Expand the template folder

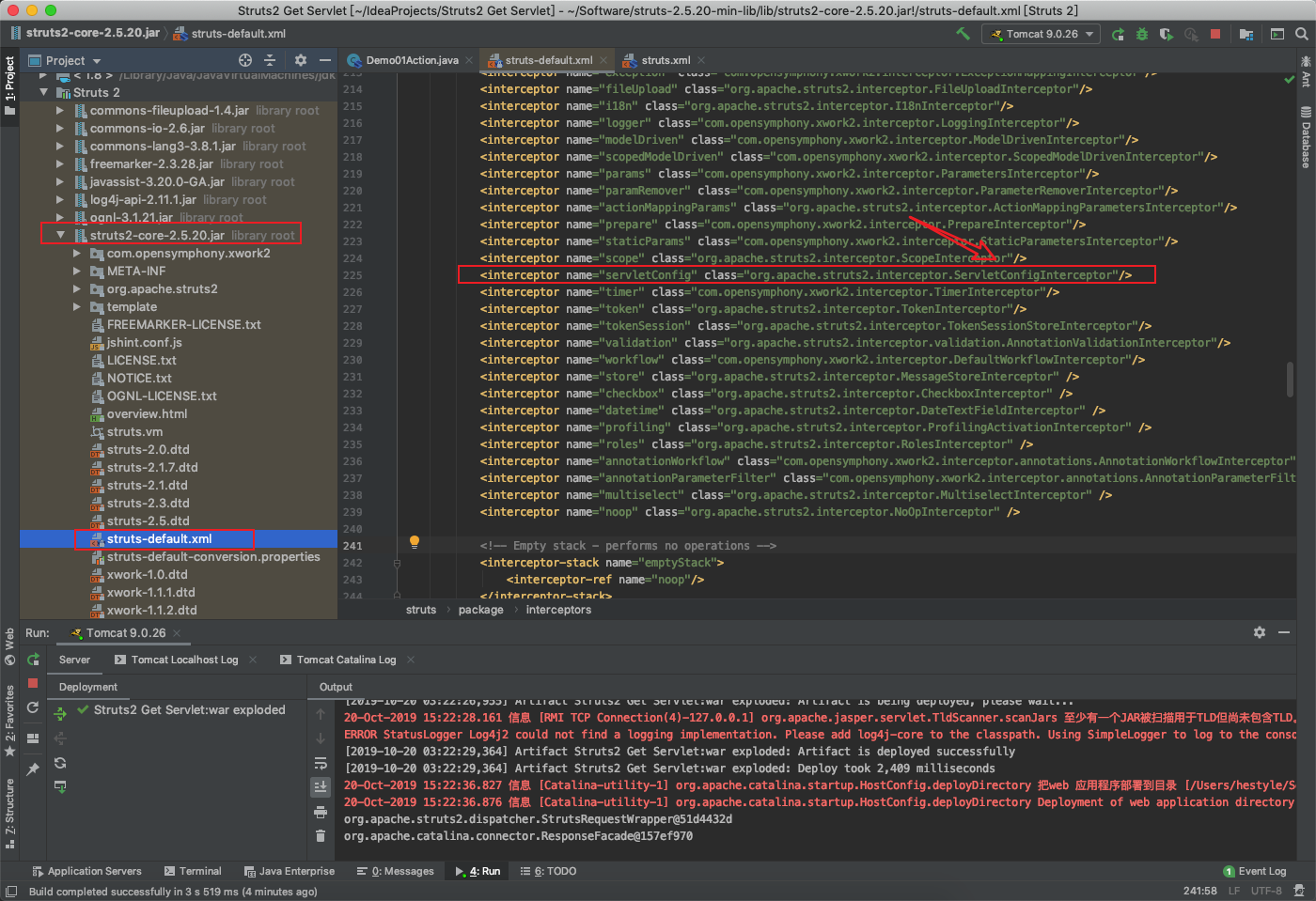pos(78,306)
